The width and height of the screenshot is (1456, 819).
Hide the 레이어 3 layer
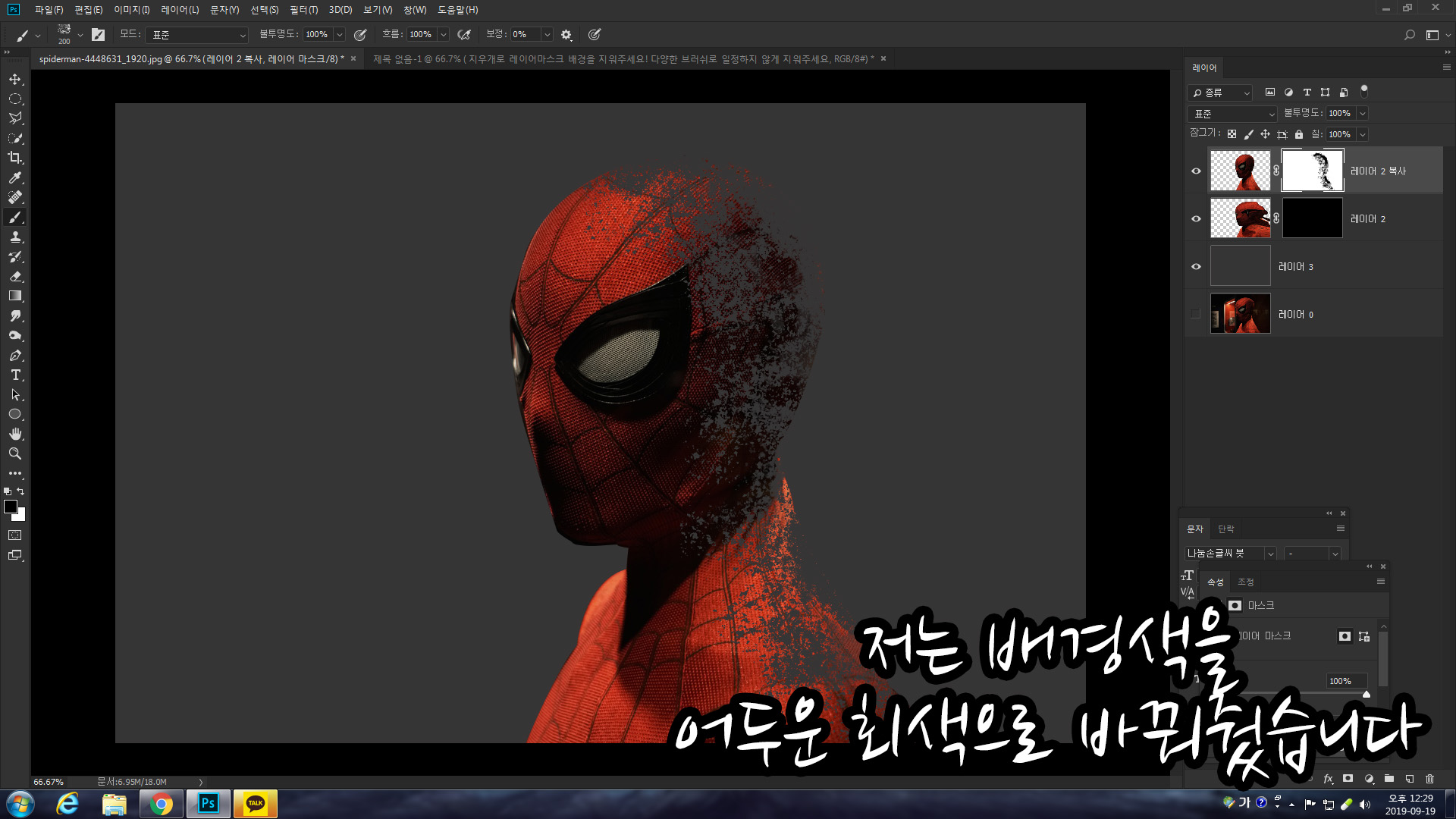click(1196, 266)
